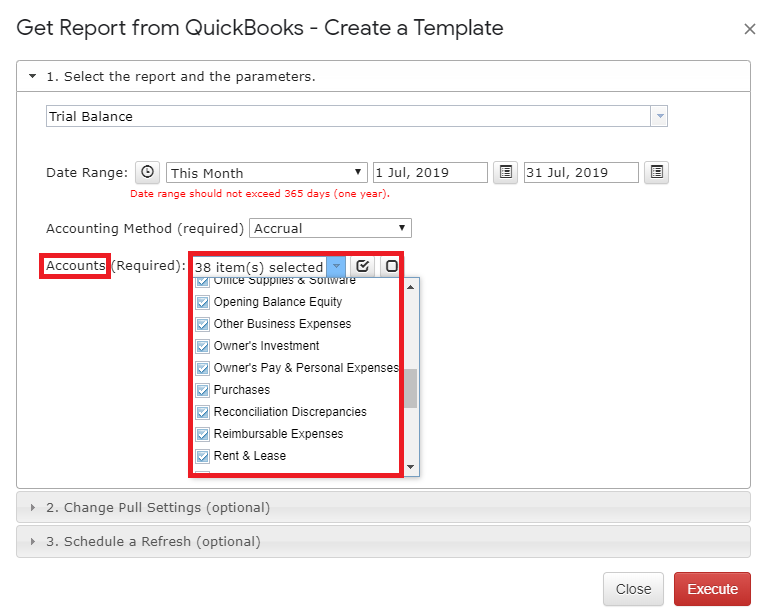The image size is (765, 614).
Task: Toggle the Owner's Investment checkbox
Action: point(203,346)
